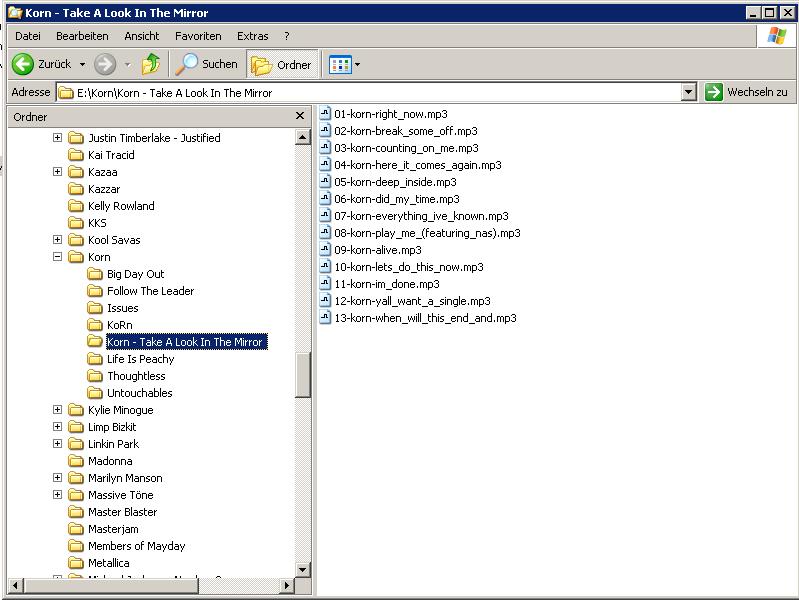Open Zurück history dropdown arrow

82,65
